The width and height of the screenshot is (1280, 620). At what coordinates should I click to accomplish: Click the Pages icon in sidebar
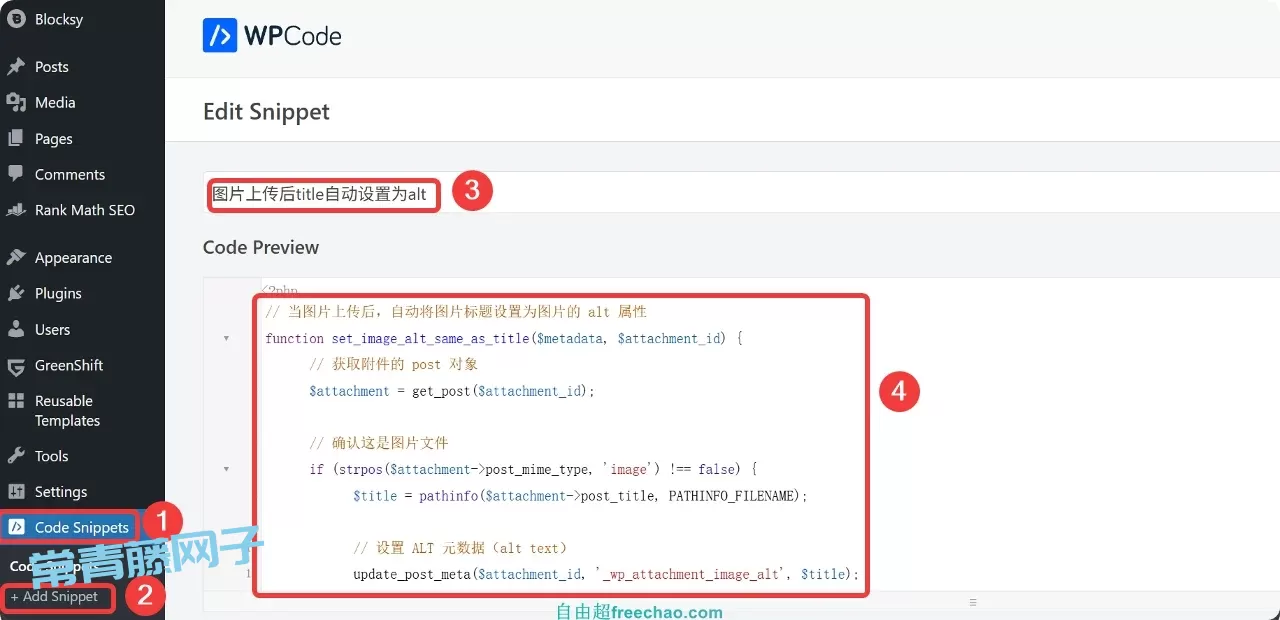(15, 138)
